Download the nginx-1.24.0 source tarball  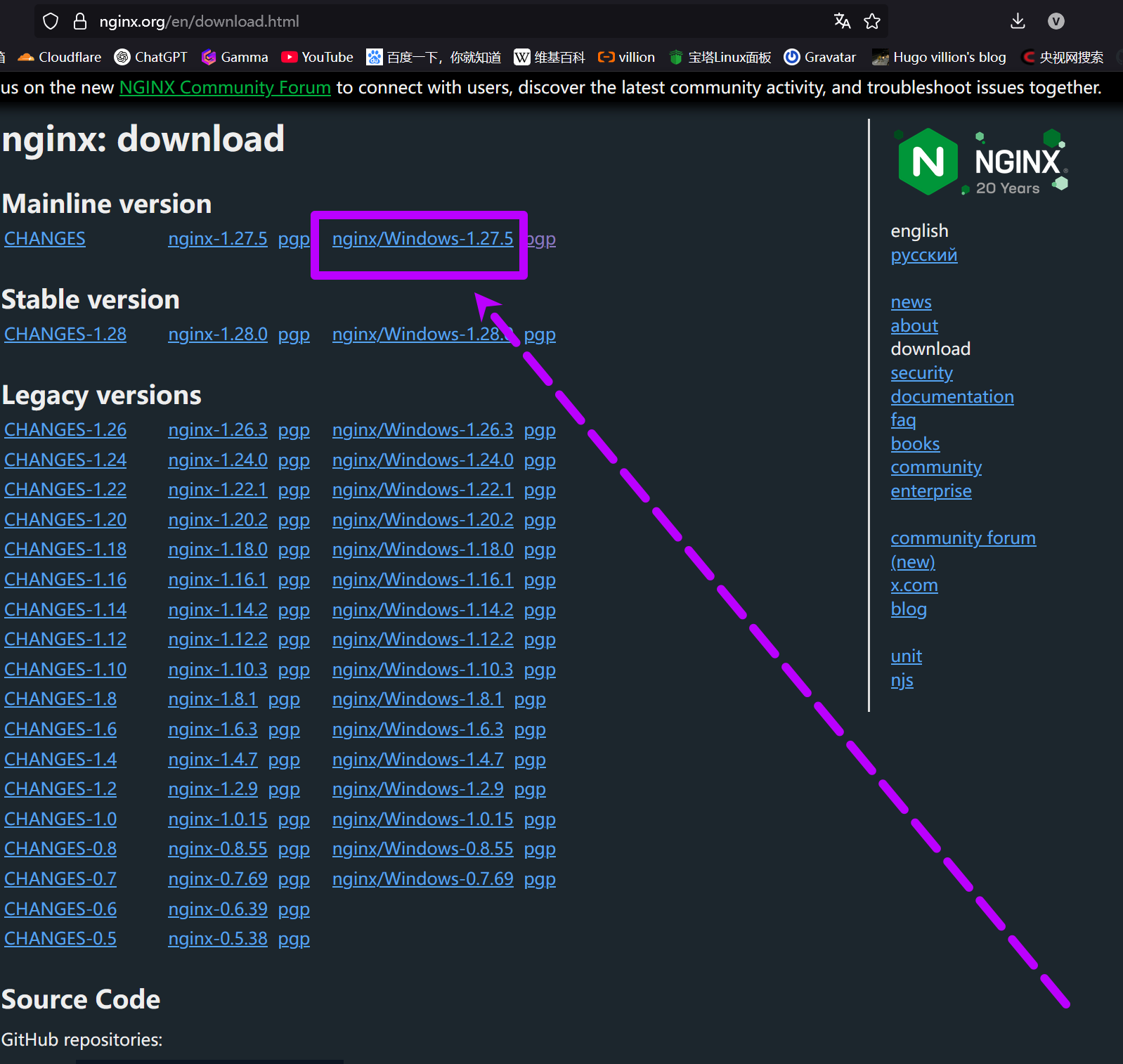pyautogui.click(x=218, y=460)
